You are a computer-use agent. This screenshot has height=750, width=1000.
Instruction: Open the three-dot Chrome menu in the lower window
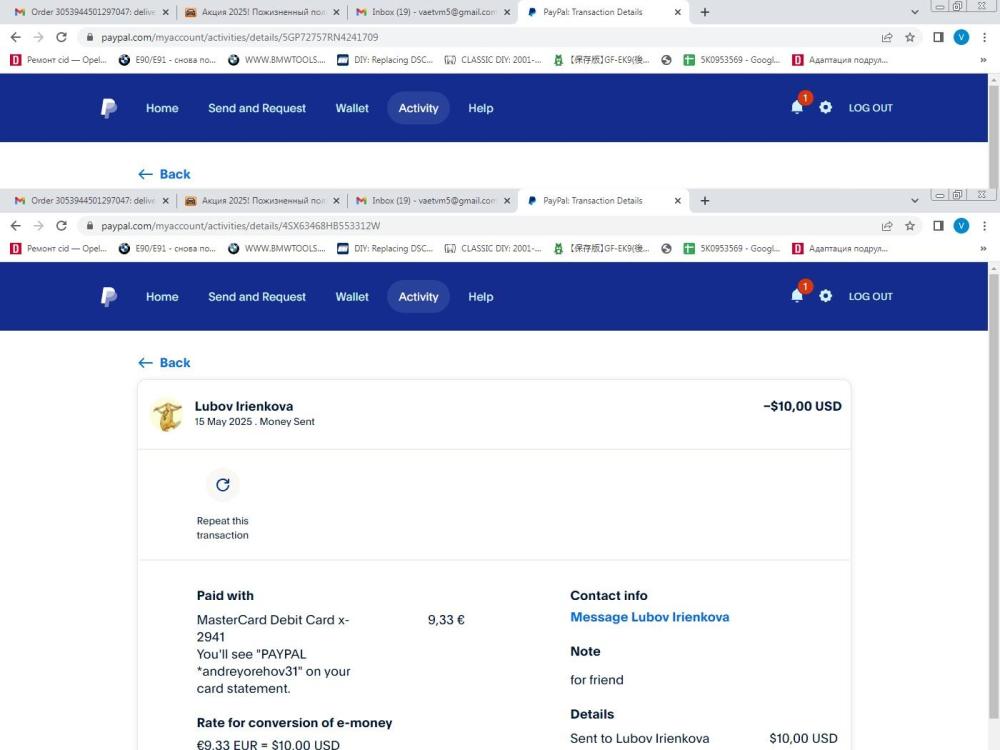click(985, 226)
